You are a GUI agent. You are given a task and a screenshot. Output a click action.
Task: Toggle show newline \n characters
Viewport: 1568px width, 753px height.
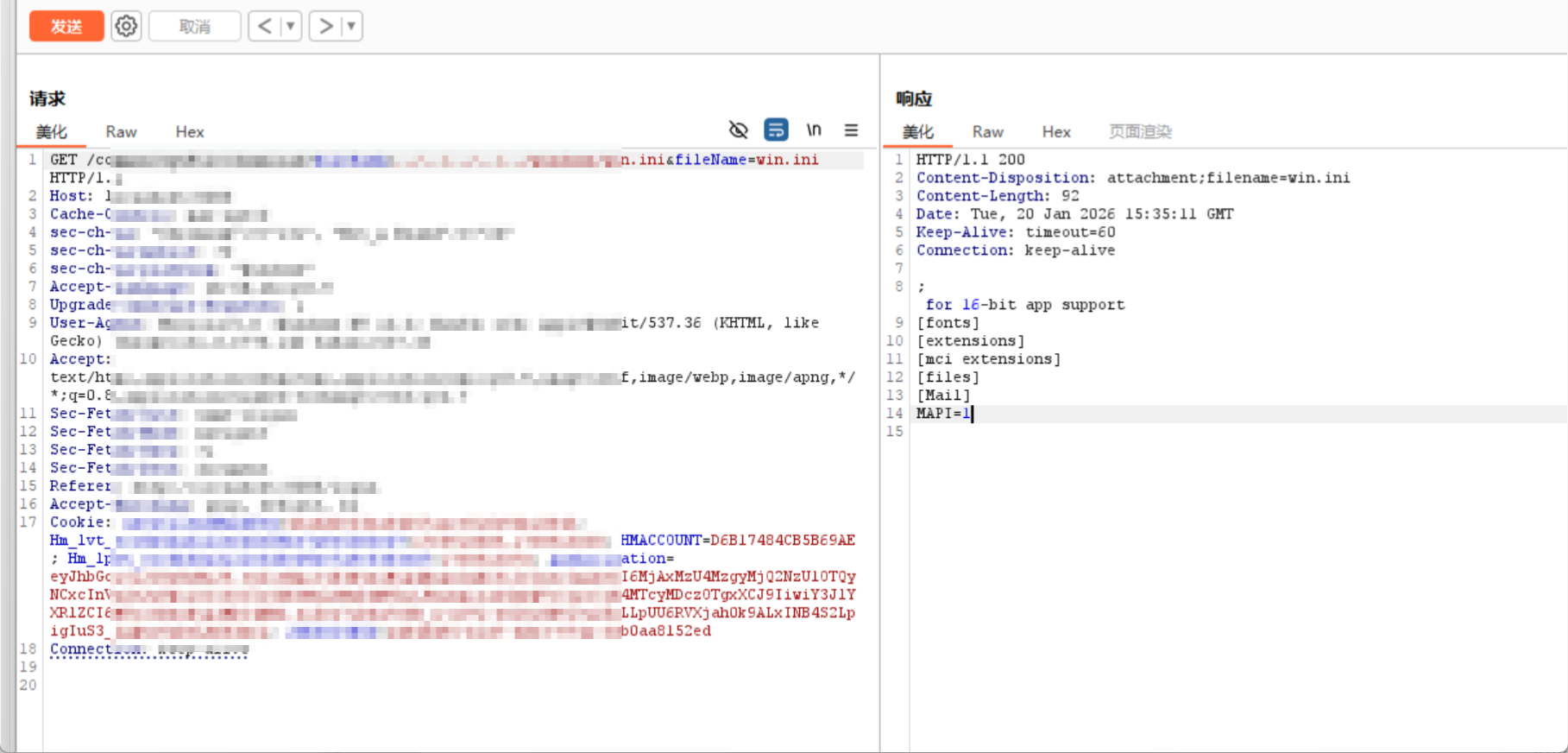point(813,130)
